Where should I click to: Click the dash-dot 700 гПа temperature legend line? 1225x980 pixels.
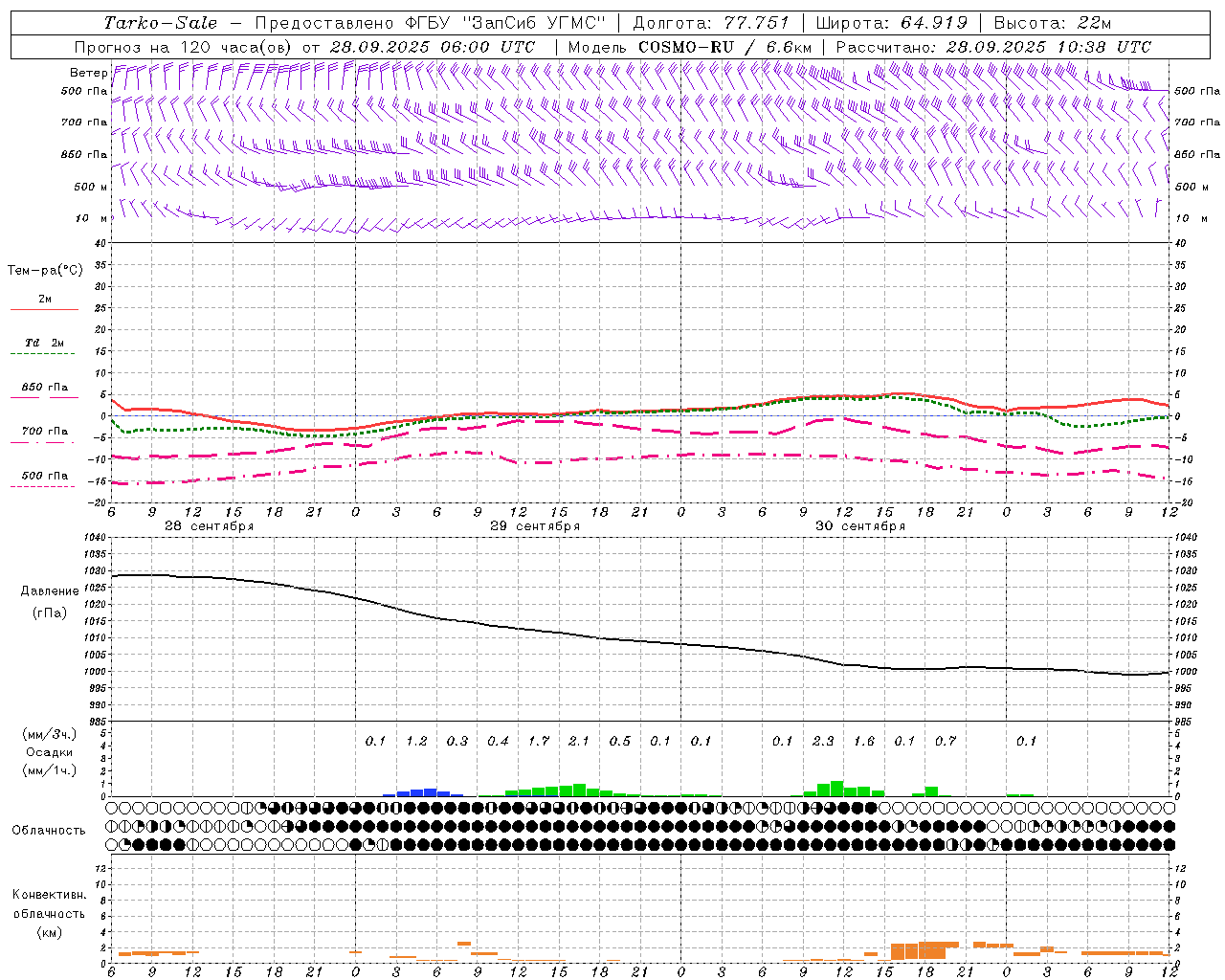tap(42, 442)
